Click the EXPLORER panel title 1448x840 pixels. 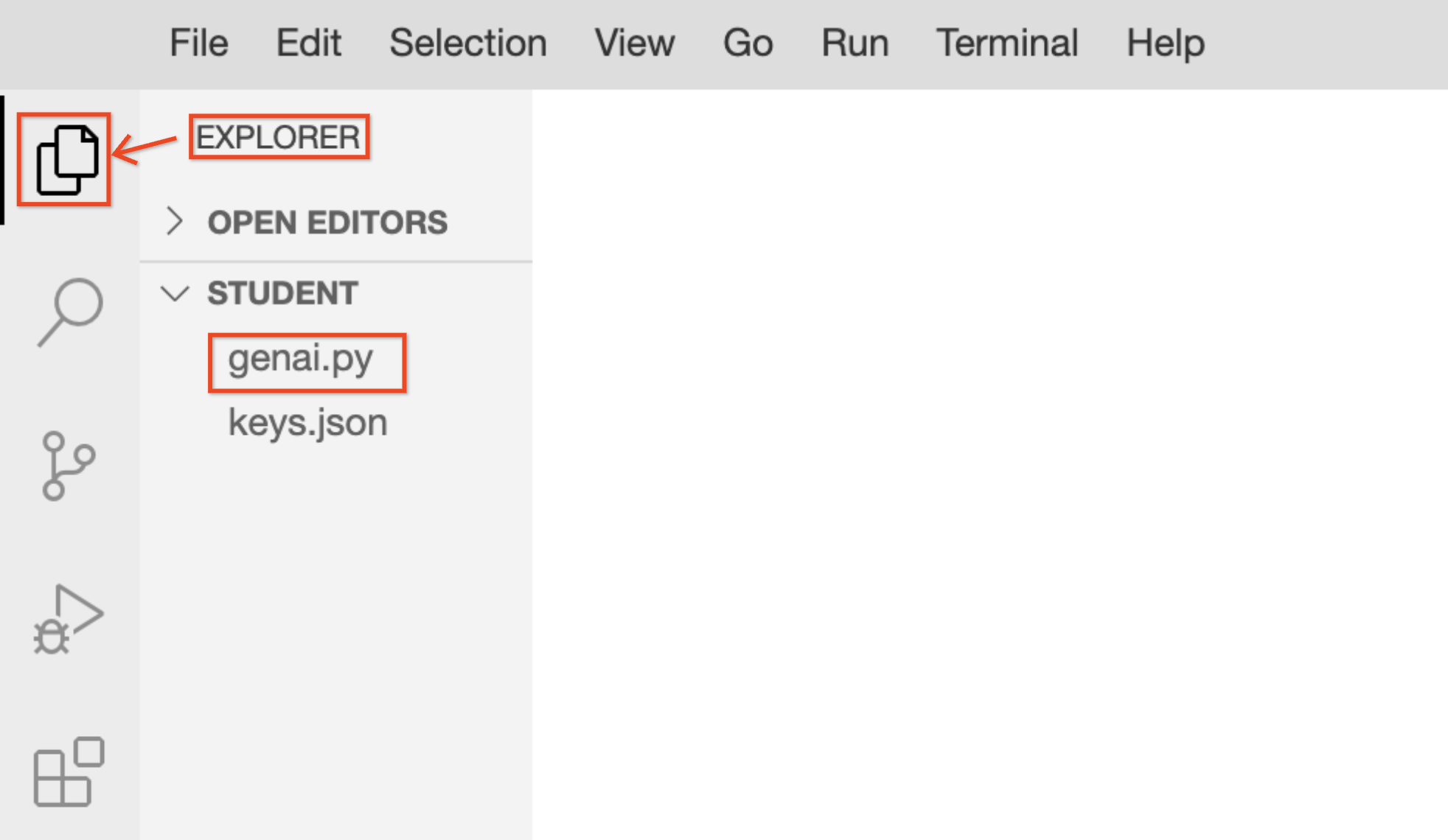[x=279, y=137]
